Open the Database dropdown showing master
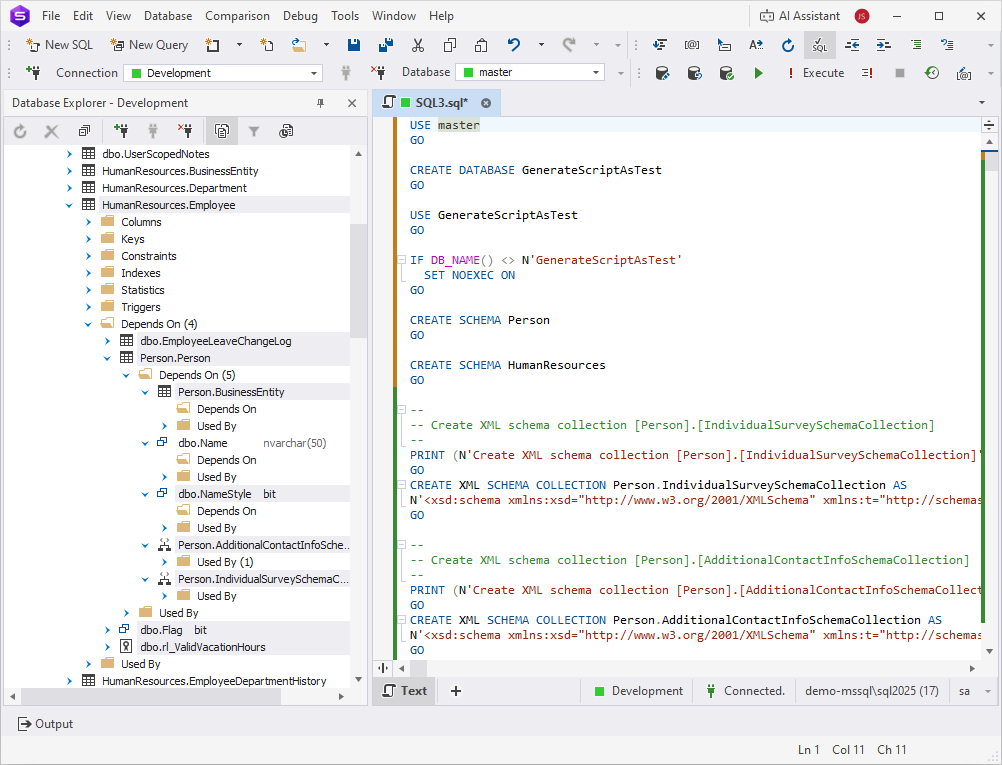 (530, 72)
